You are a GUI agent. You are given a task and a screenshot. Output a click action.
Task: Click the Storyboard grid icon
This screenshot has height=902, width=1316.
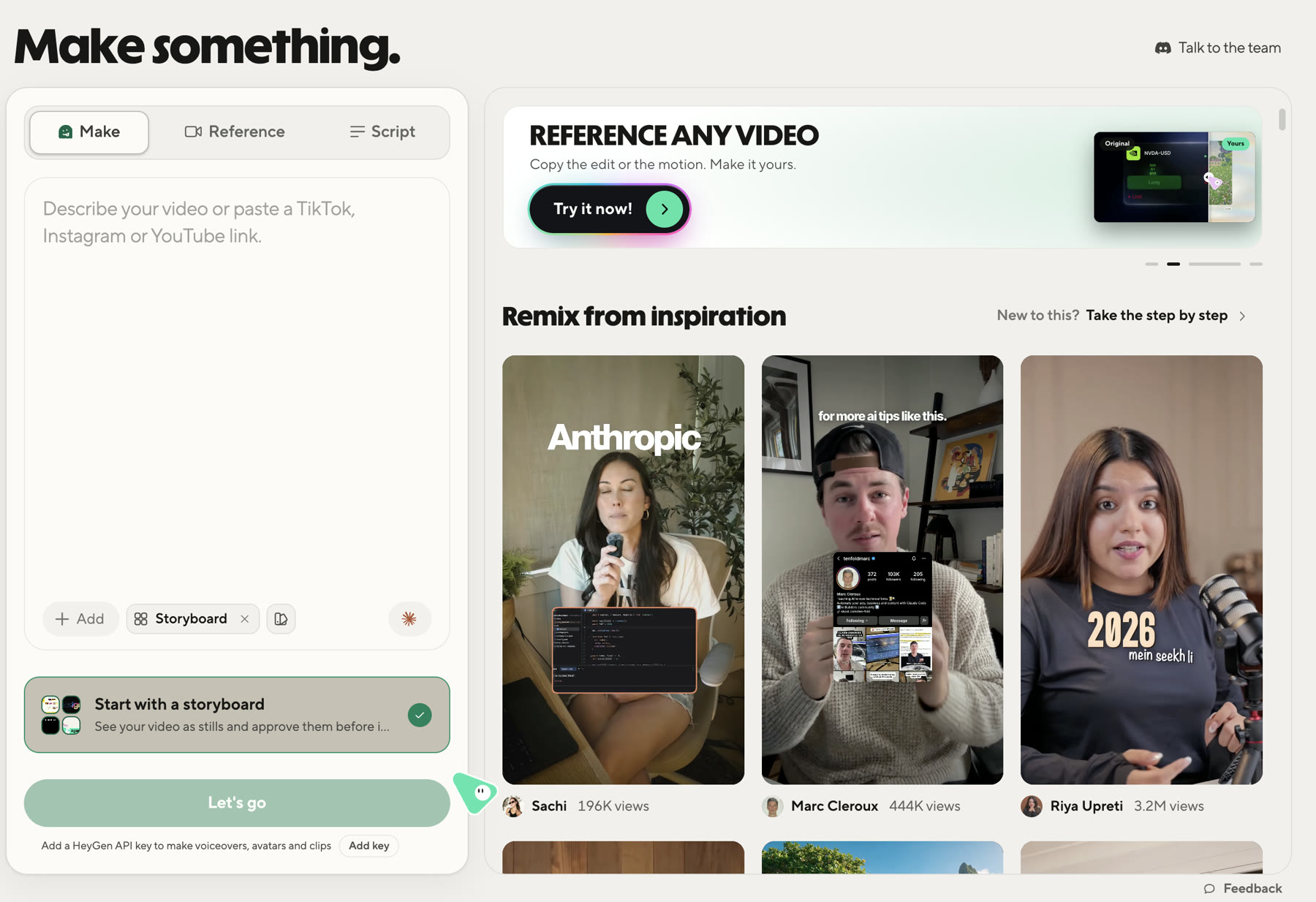(x=141, y=619)
